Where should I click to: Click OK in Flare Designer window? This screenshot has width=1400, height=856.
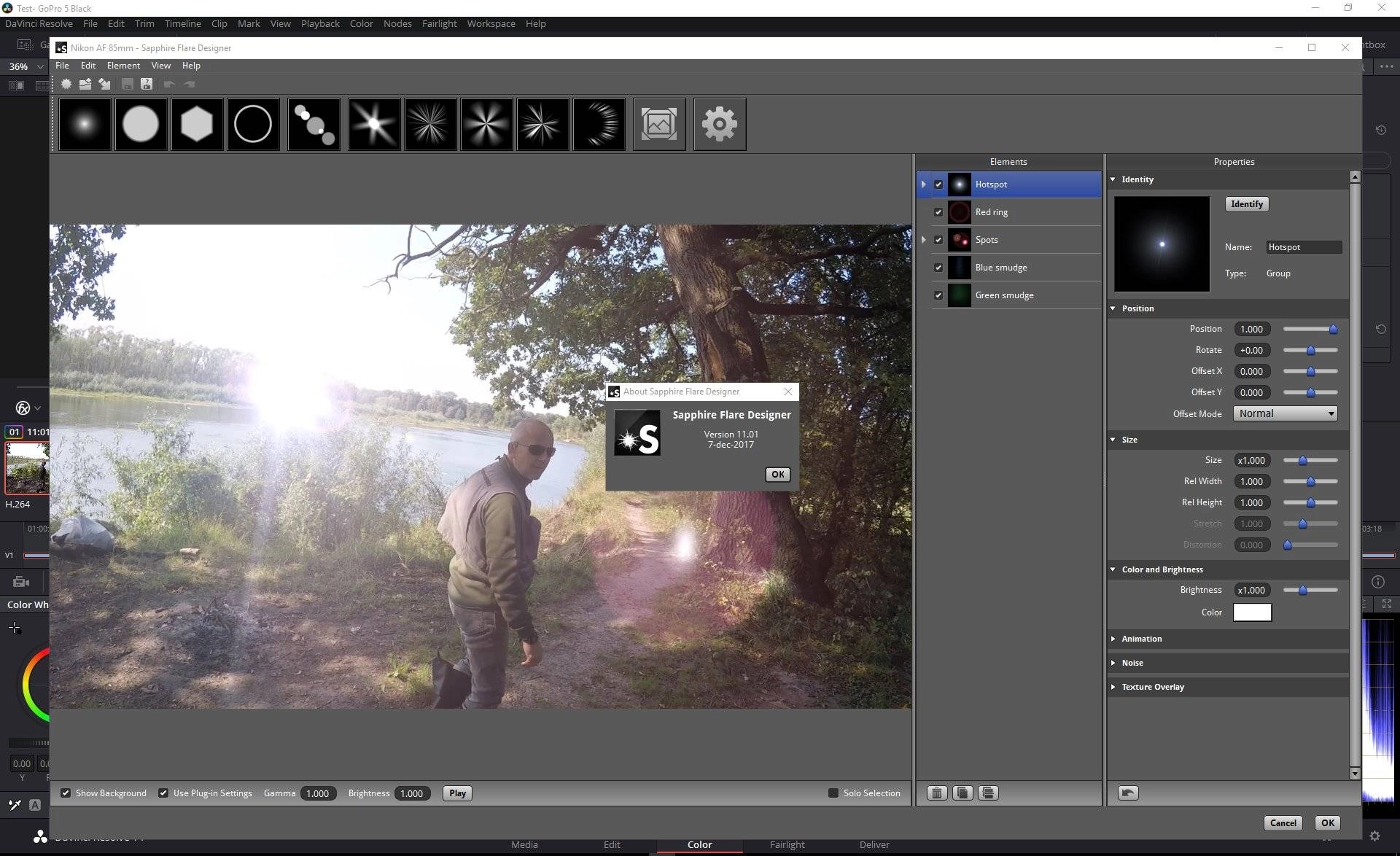[x=1328, y=823]
